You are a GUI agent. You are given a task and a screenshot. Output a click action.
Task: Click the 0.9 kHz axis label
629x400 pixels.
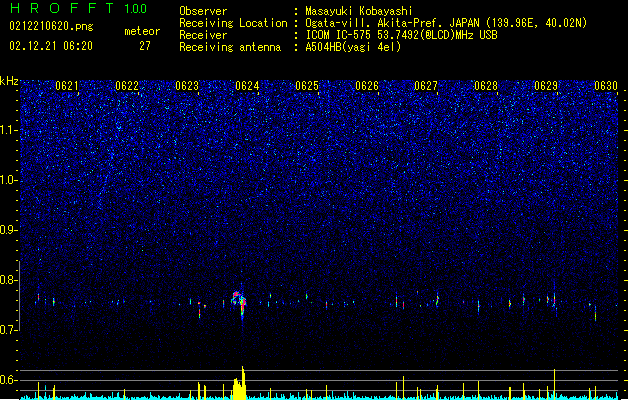click(x=8, y=230)
